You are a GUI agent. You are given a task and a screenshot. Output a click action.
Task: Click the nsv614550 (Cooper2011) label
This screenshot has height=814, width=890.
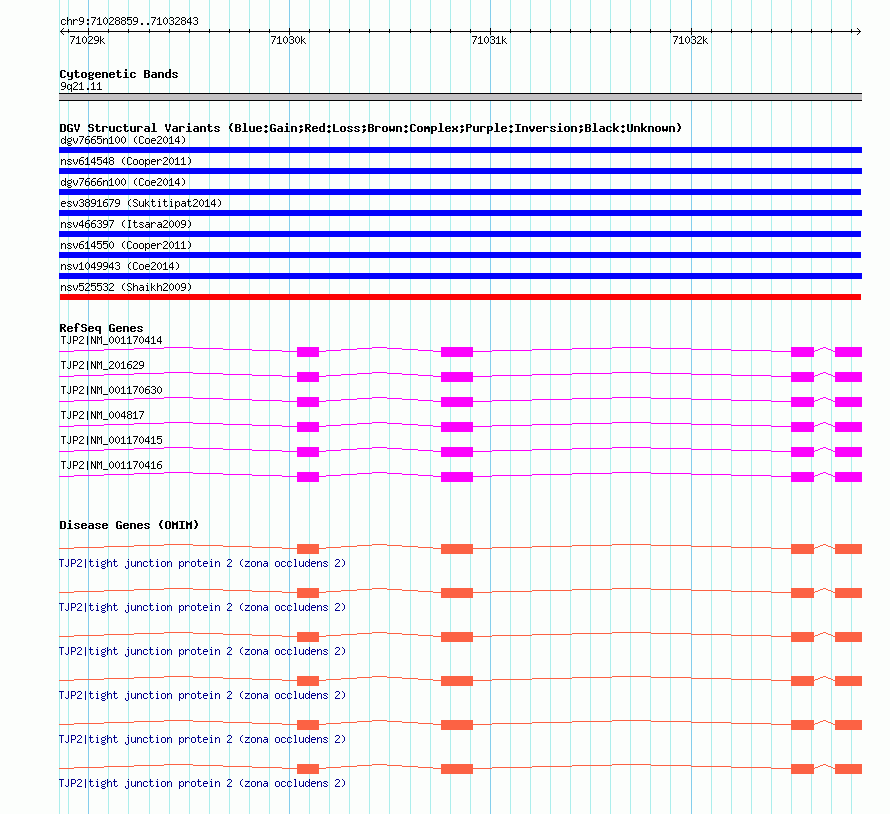126,245
